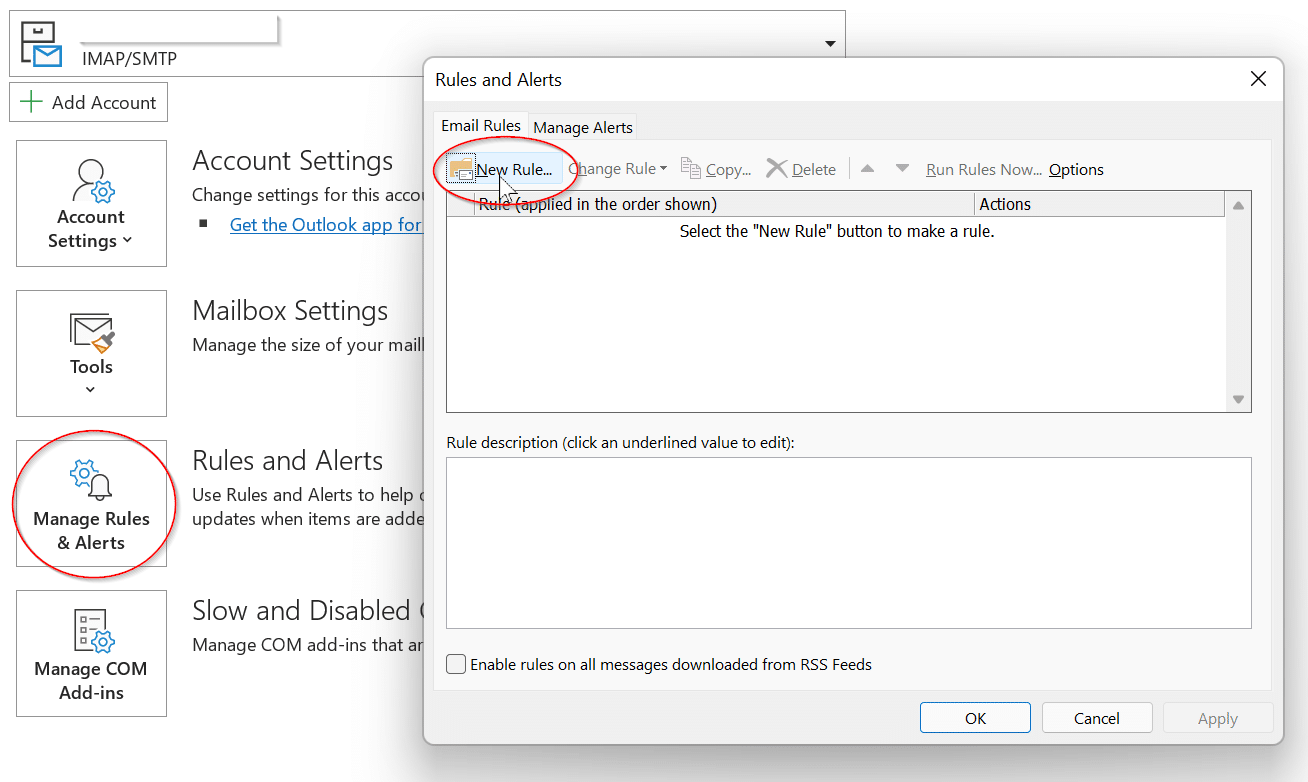Viewport: 1308px width, 782px height.
Task: Open the IMAP/SMTP account selector dropdown
Action: point(829,44)
